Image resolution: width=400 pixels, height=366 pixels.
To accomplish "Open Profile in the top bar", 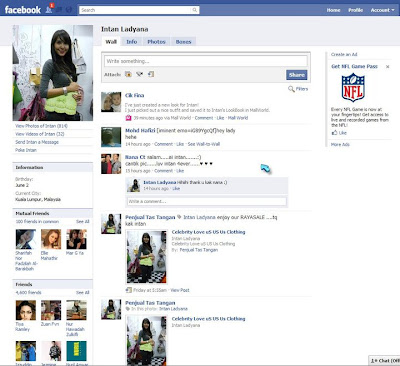I will point(355,10).
